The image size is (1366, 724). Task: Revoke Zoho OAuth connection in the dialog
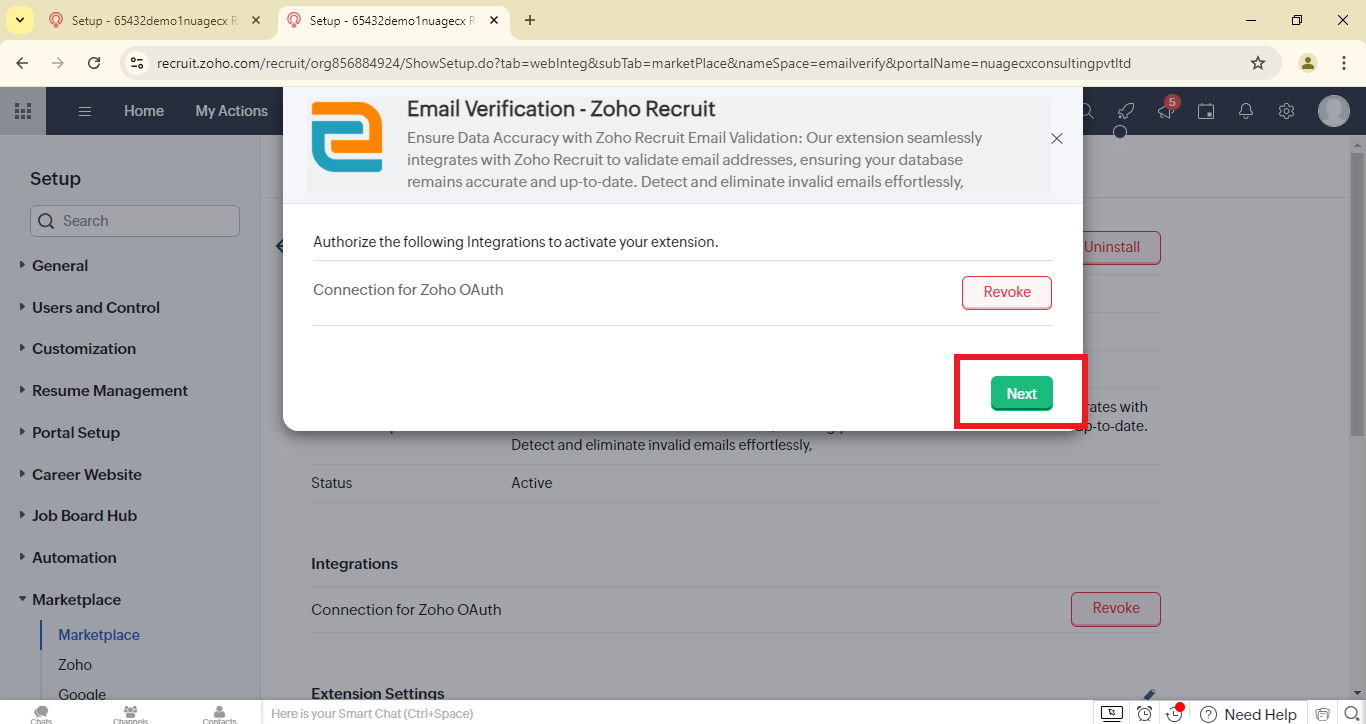coord(1007,292)
